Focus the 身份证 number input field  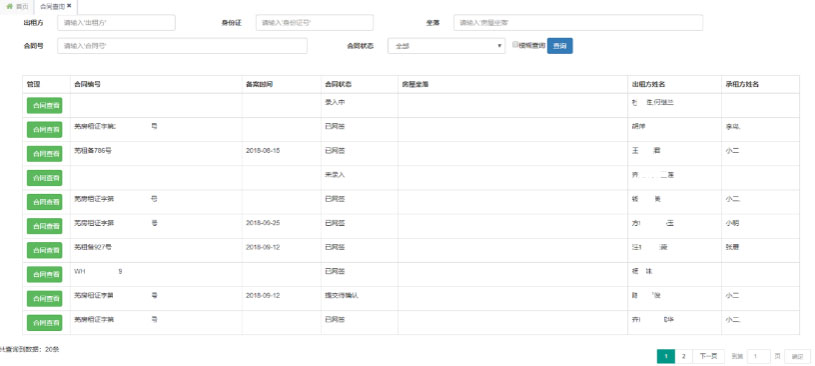[314, 23]
